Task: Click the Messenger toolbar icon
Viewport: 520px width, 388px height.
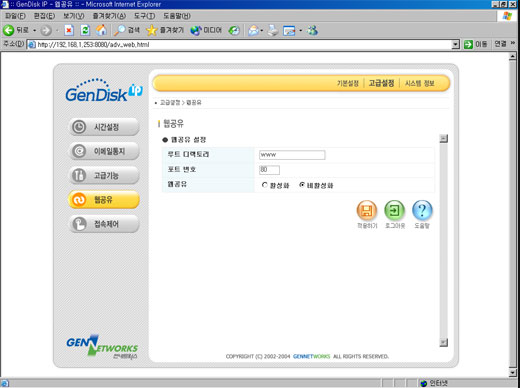Action: click(x=312, y=30)
